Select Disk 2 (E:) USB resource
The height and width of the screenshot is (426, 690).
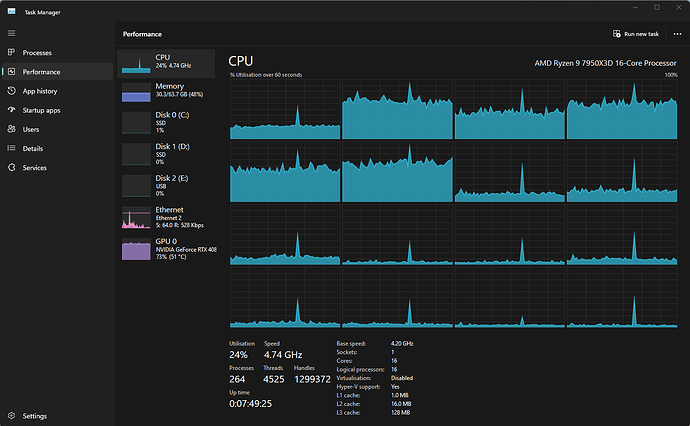[x=166, y=186]
